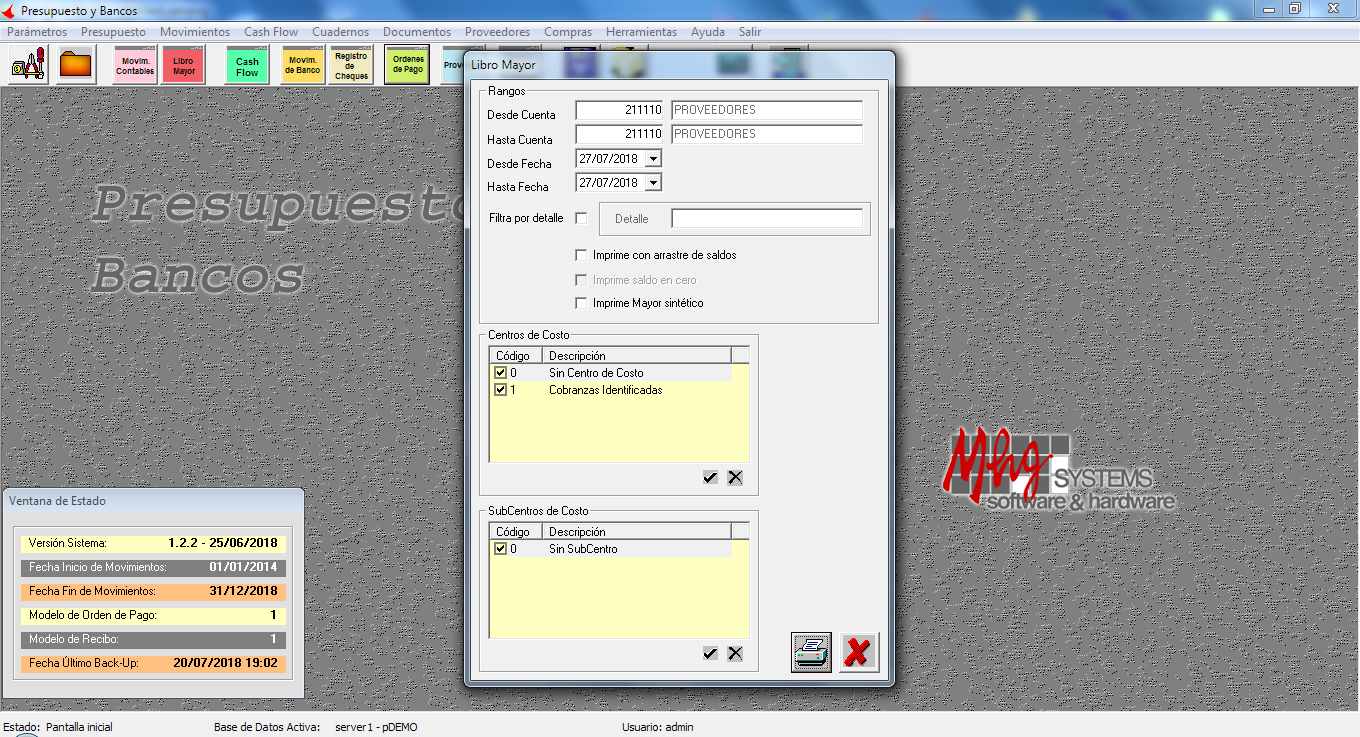Toggle Imprime Mayor sintético option
Viewport: 1360px width, 737px height.
pyautogui.click(x=581, y=303)
